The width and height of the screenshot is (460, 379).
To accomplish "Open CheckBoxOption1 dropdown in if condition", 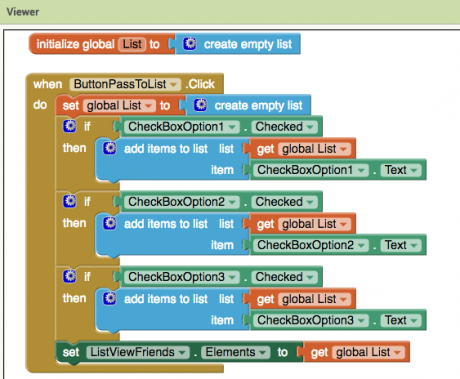I will click(x=182, y=127).
